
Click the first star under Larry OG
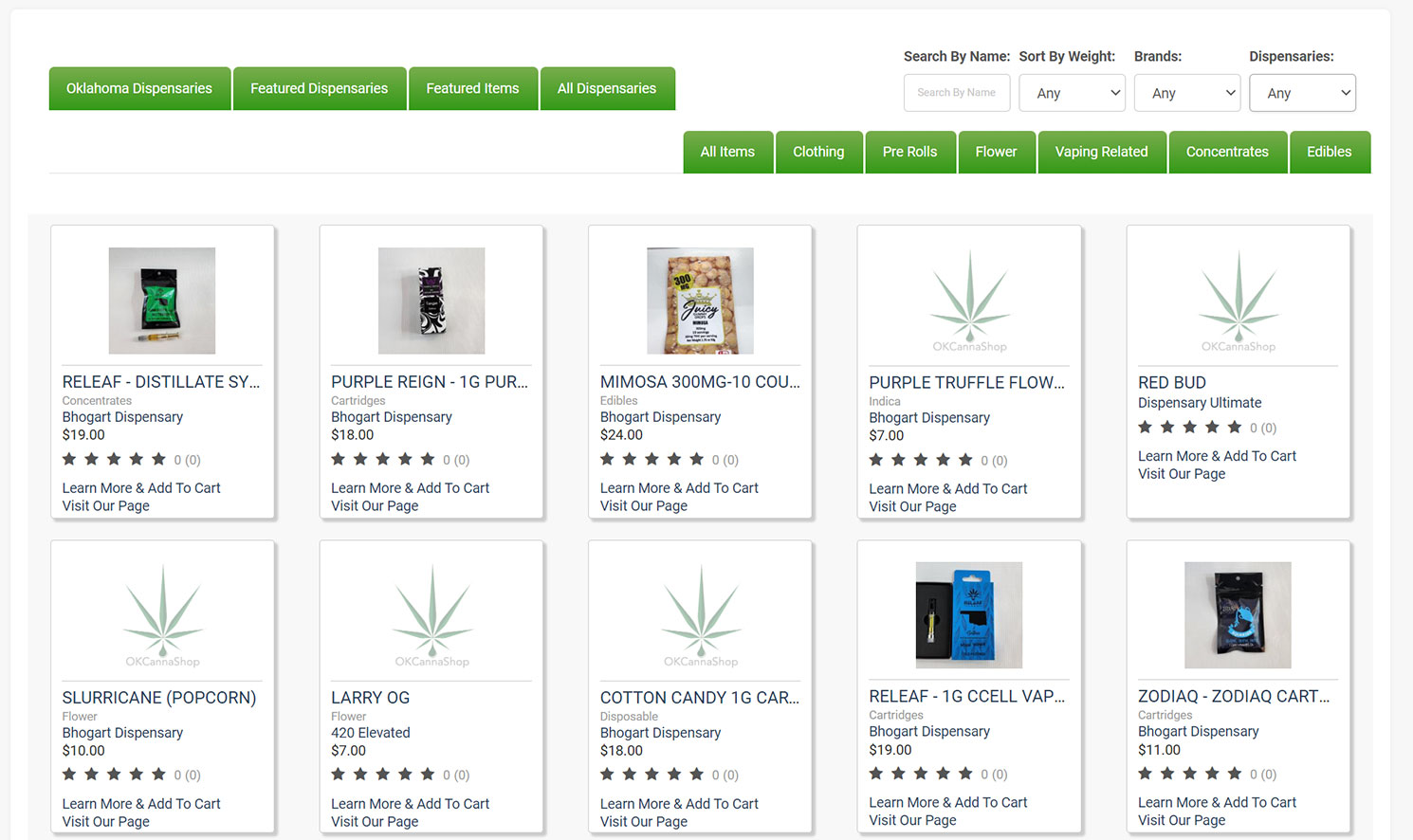point(339,775)
